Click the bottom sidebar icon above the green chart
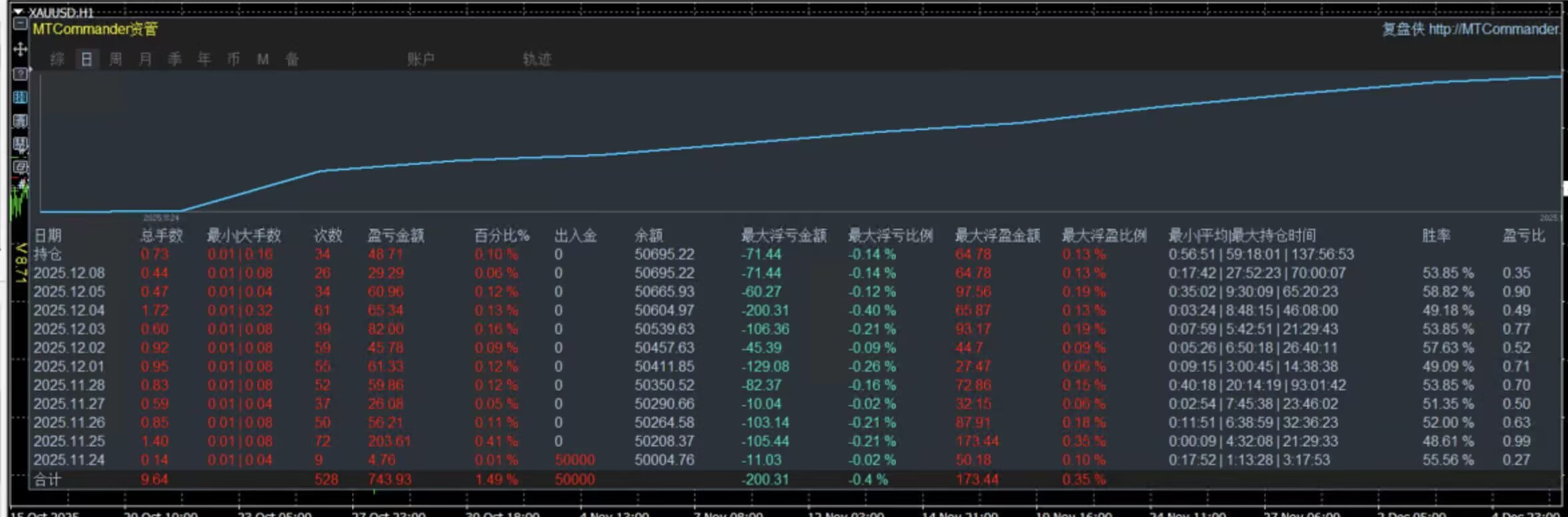1568x517 pixels. click(x=20, y=167)
